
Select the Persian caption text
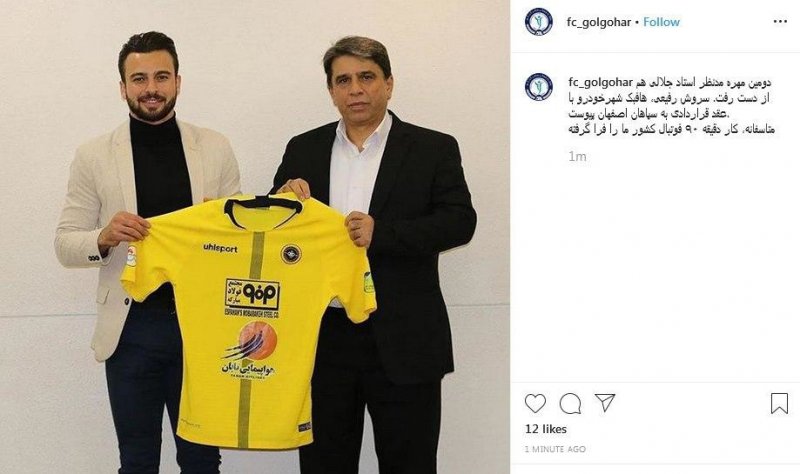671,106
